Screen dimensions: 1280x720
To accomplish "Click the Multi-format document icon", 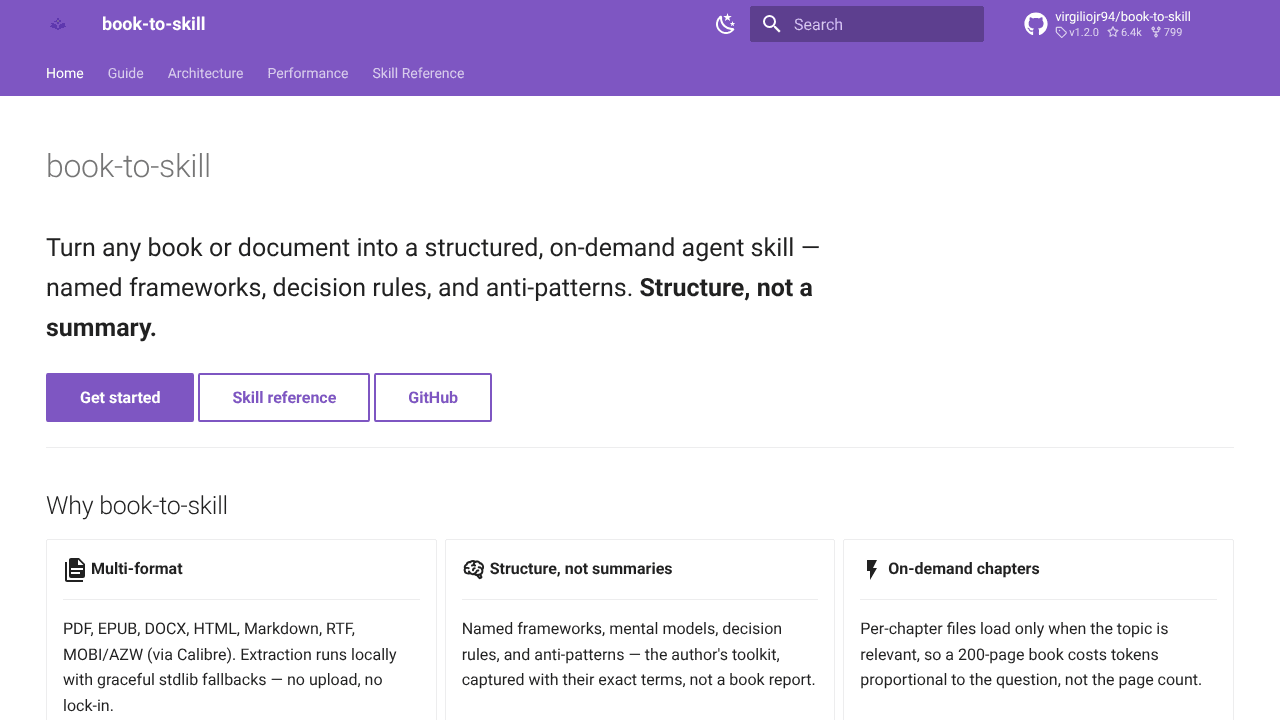I will [x=75, y=569].
